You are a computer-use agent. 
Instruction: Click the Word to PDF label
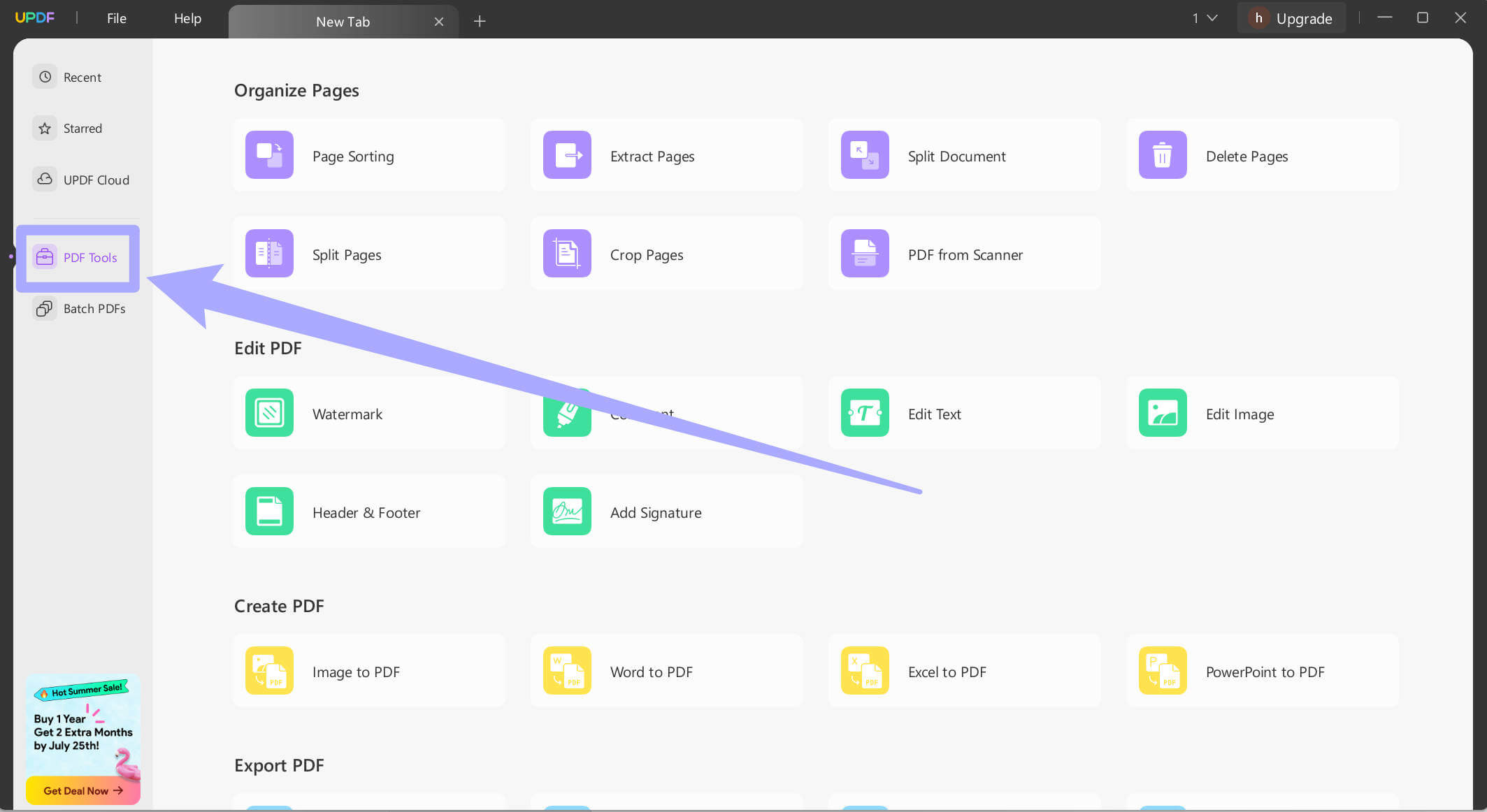click(x=651, y=672)
